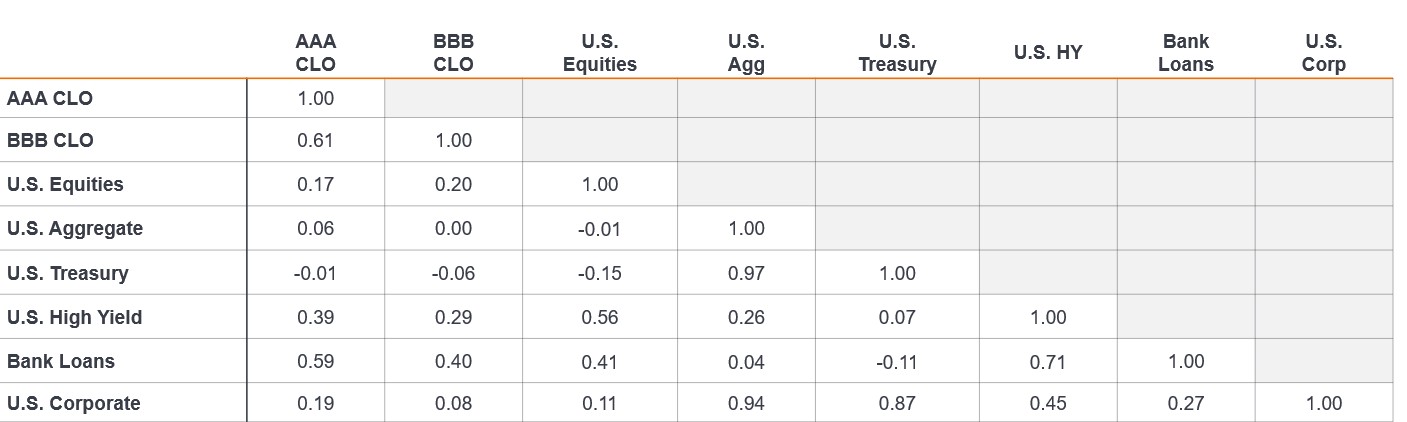Click the AAA CLO column header
This screenshot has height=422, width=1407.
pyautogui.click(x=316, y=53)
